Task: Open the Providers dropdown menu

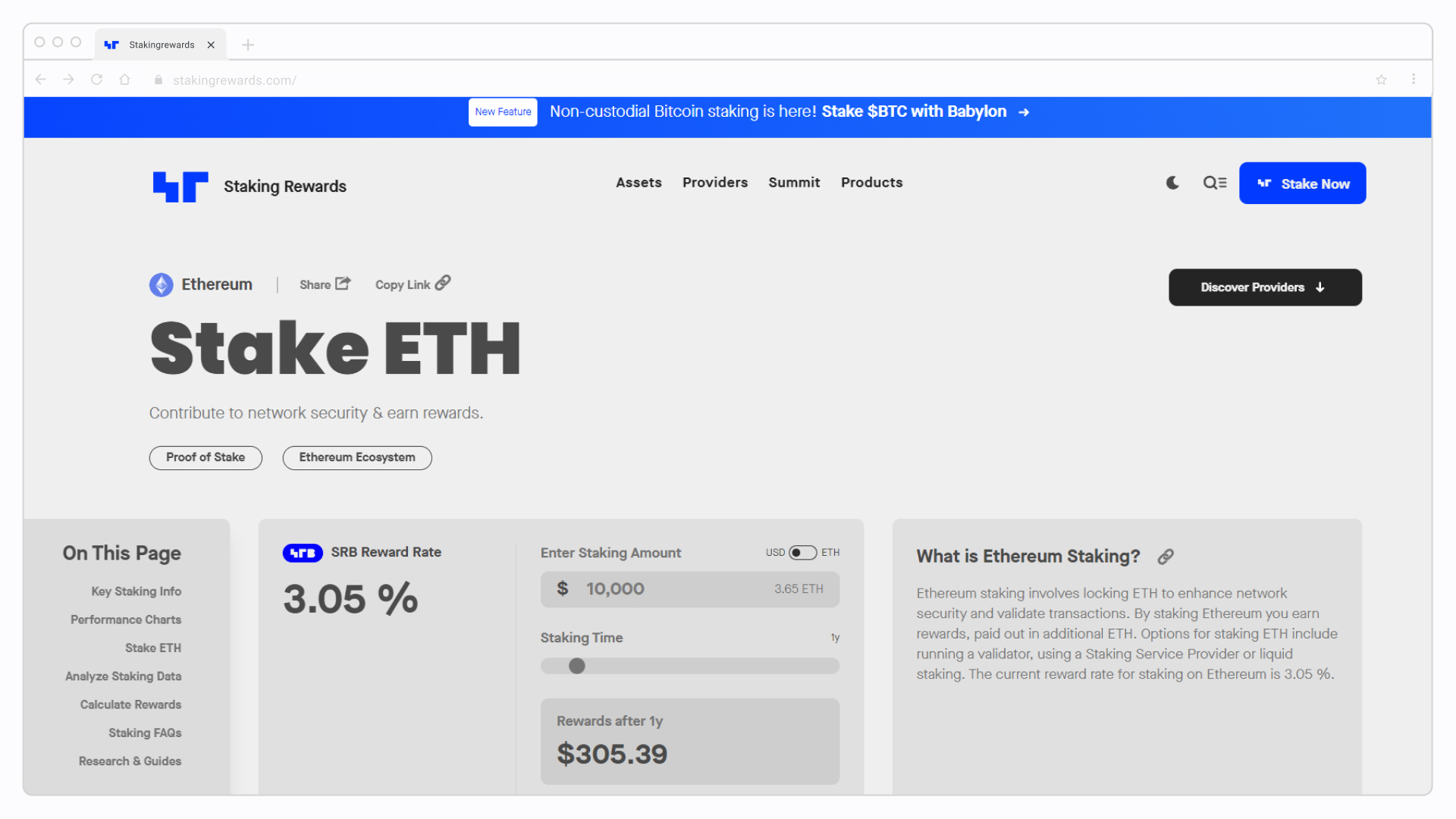Action: [715, 182]
